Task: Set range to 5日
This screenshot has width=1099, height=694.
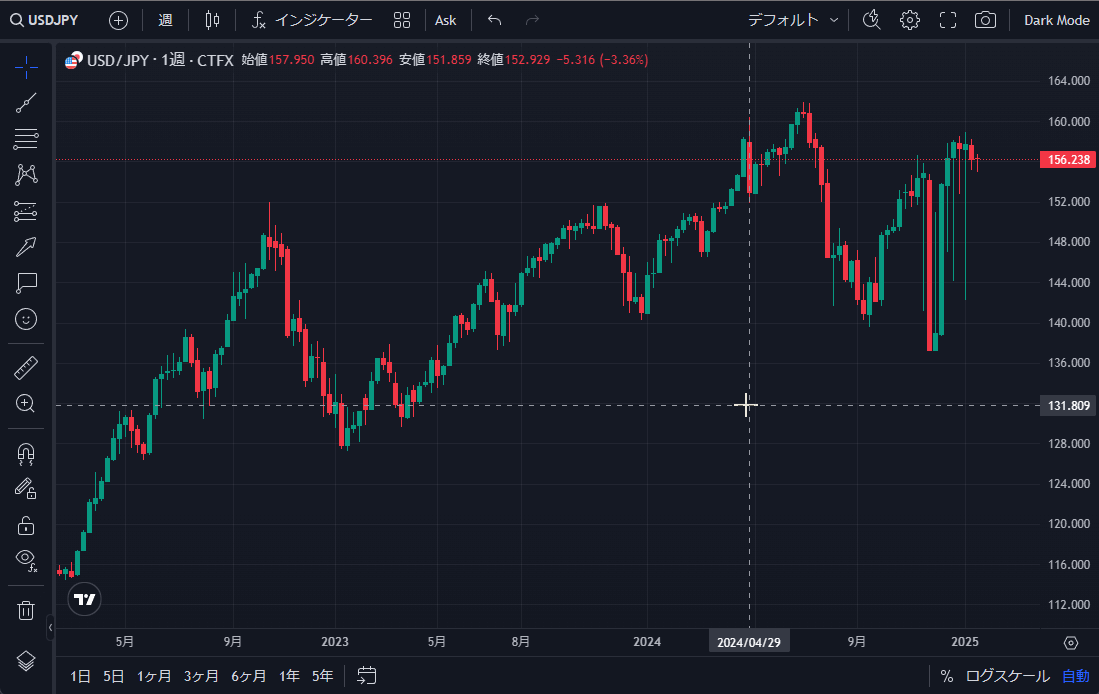Action: (x=114, y=676)
